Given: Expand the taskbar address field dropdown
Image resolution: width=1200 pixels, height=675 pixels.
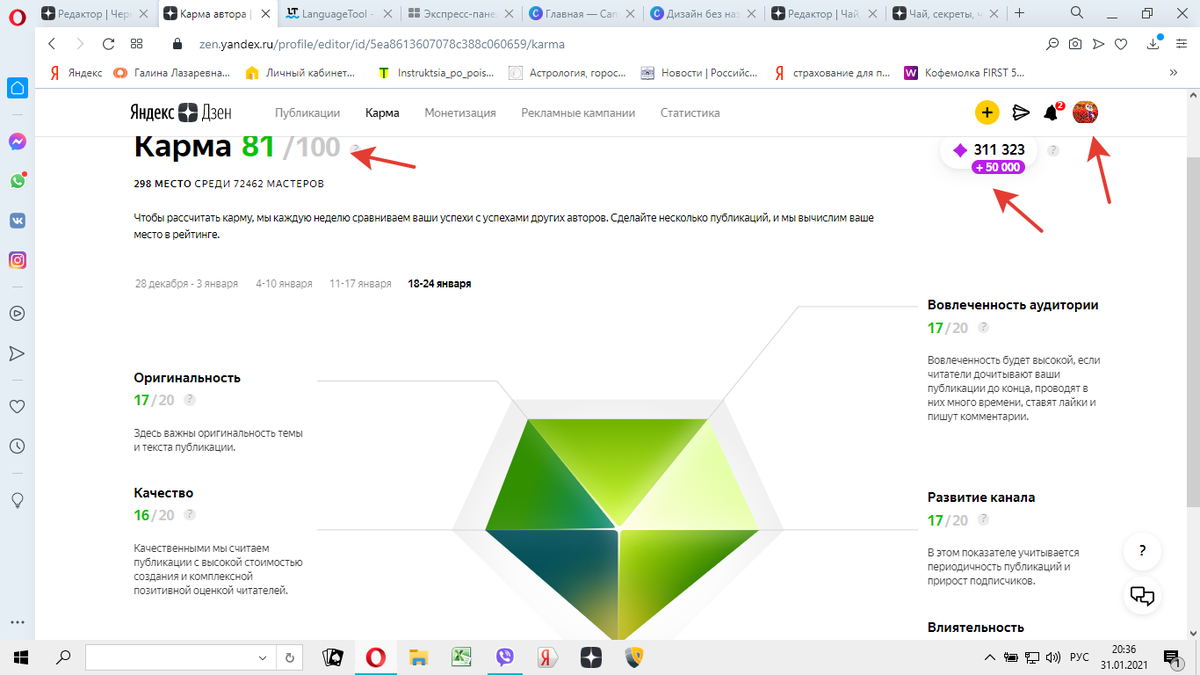Looking at the screenshot, I should [262, 657].
